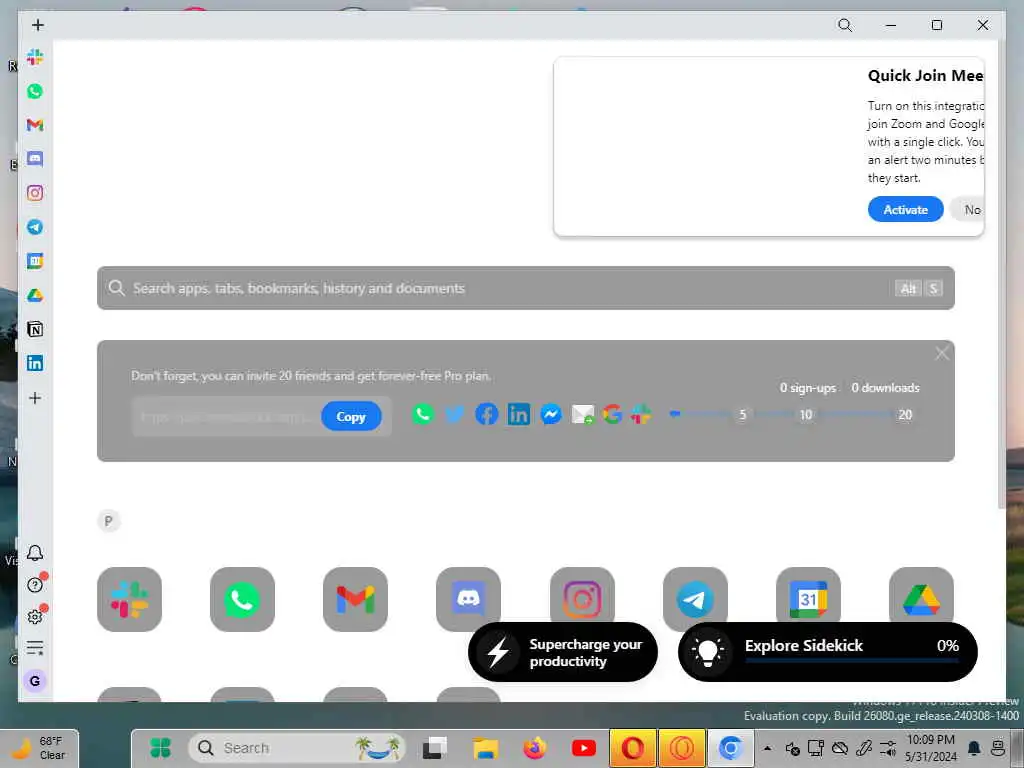Share the invite via LinkedIn icon
Screen dimensions: 1024x768
pyautogui.click(x=519, y=414)
